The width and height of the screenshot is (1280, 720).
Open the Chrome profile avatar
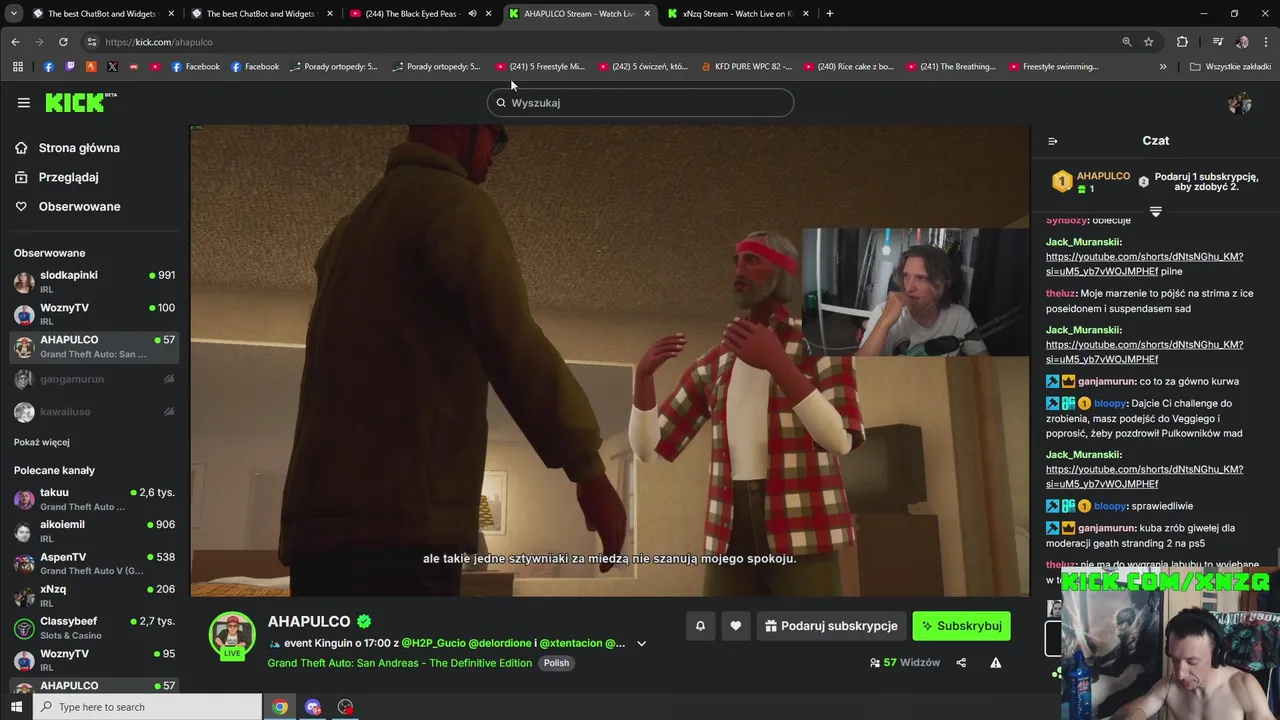(x=1242, y=42)
